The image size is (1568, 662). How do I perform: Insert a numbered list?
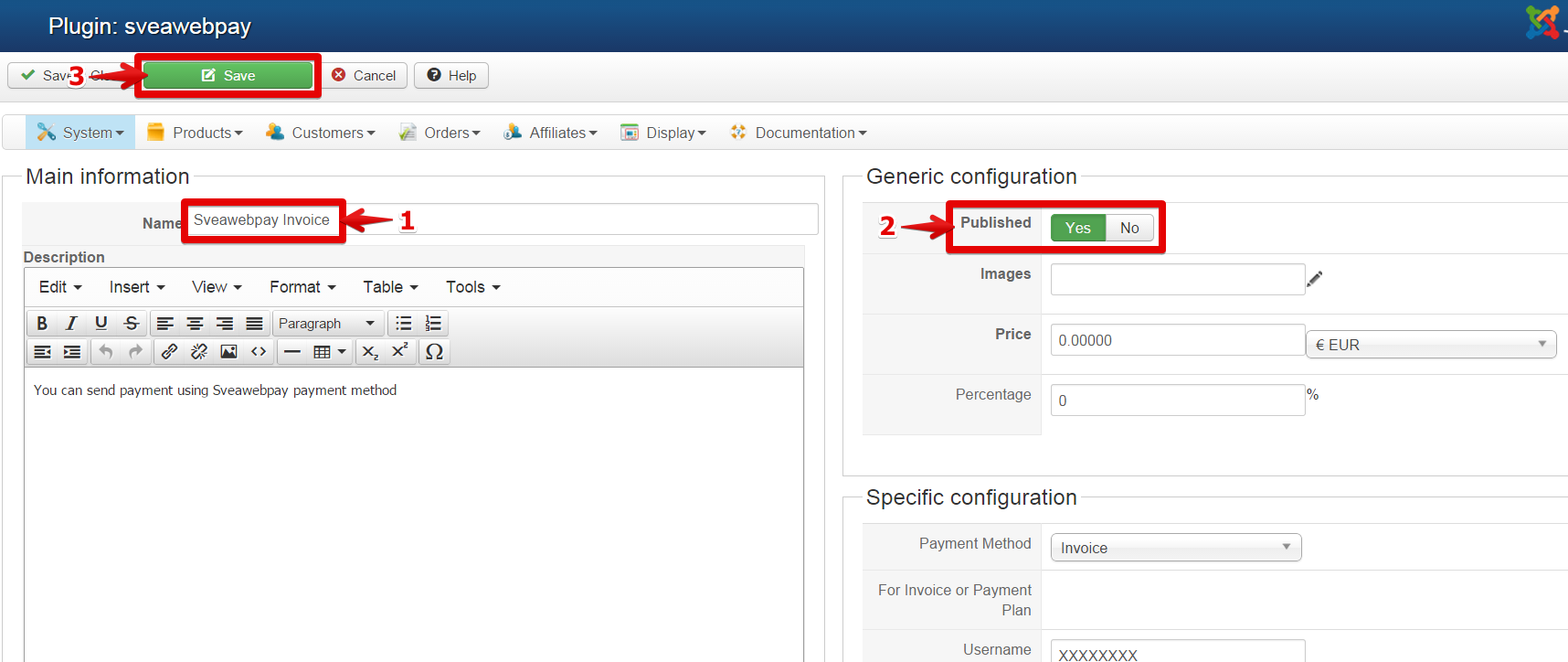point(433,324)
